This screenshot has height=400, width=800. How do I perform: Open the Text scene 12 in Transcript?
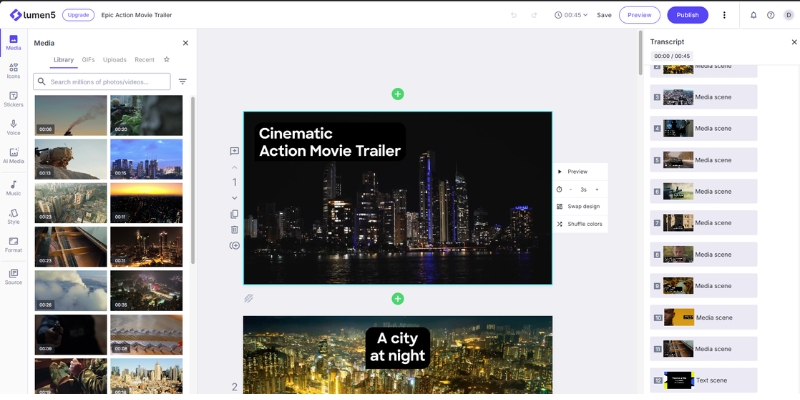703,380
